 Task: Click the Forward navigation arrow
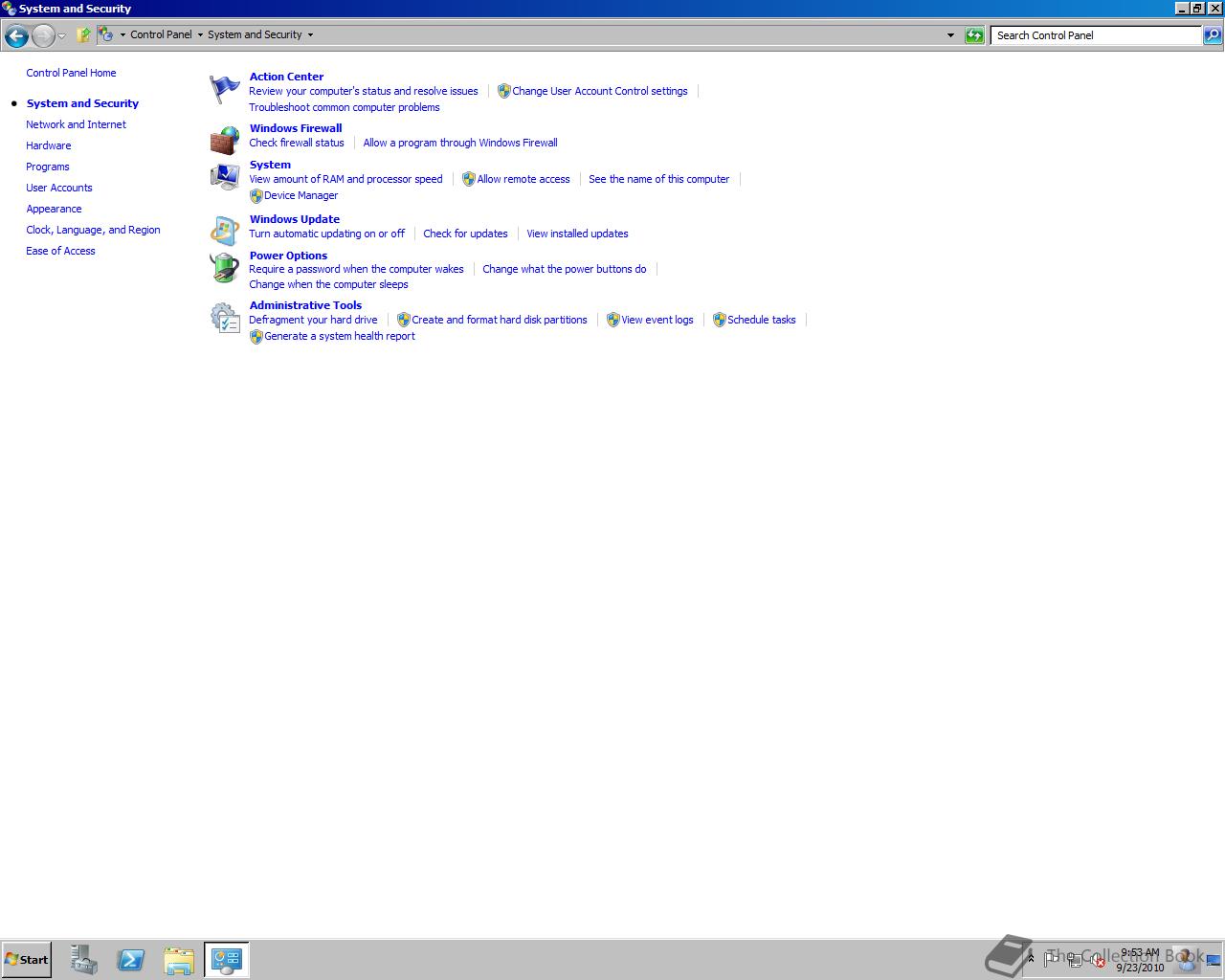tap(43, 35)
